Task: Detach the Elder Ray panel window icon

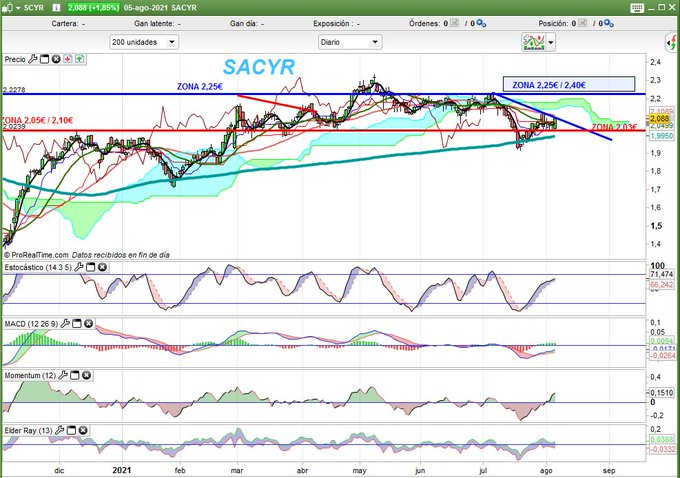Action: point(71,430)
